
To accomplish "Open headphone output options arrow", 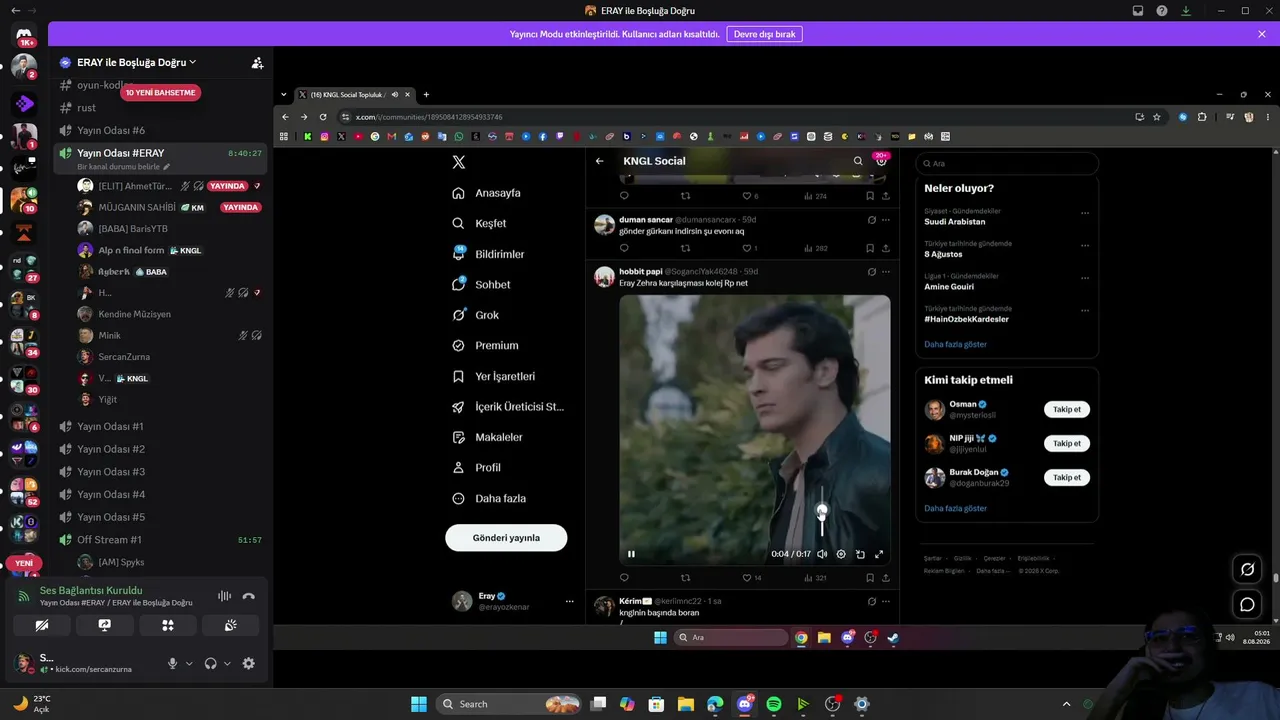I will (x=227, y=663).
